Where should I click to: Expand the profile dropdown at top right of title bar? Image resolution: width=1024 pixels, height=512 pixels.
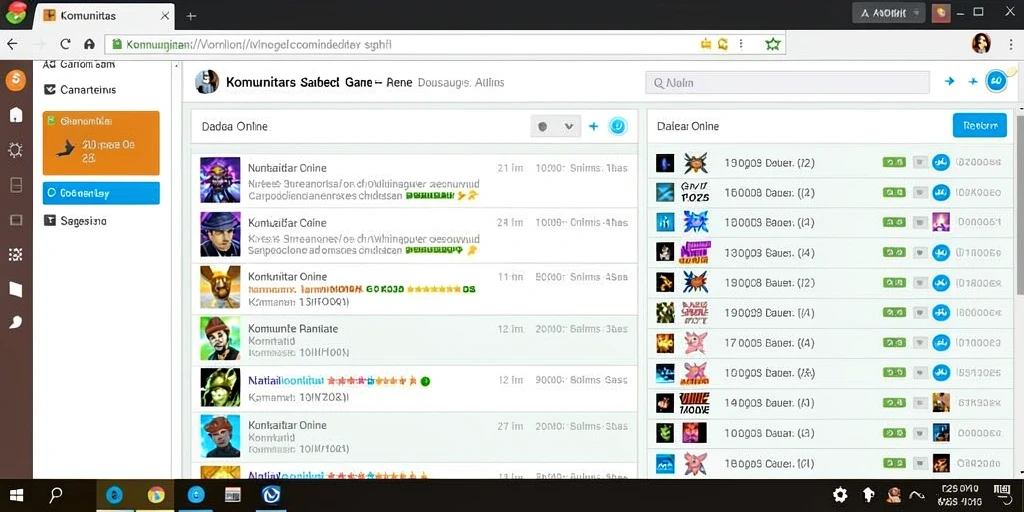pyautogui.click(x=889, y=13)
